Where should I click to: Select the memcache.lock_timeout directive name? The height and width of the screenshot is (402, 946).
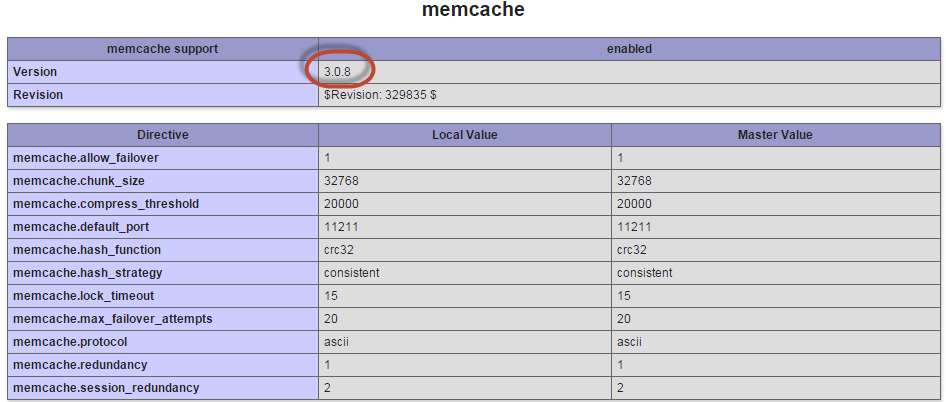coord(83,296)
